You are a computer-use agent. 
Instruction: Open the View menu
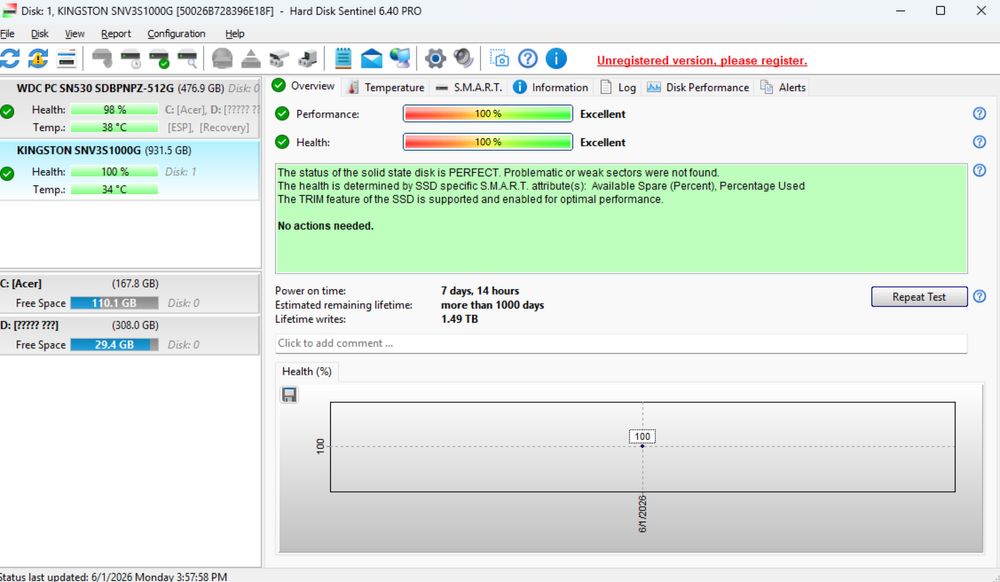tap(74, 34)
